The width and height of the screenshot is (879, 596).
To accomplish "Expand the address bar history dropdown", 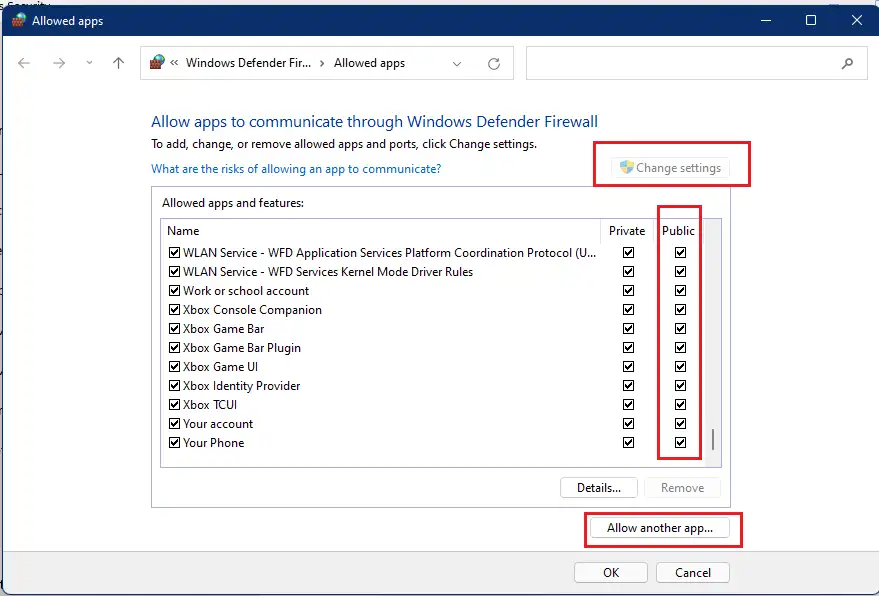I will point(457,63).
